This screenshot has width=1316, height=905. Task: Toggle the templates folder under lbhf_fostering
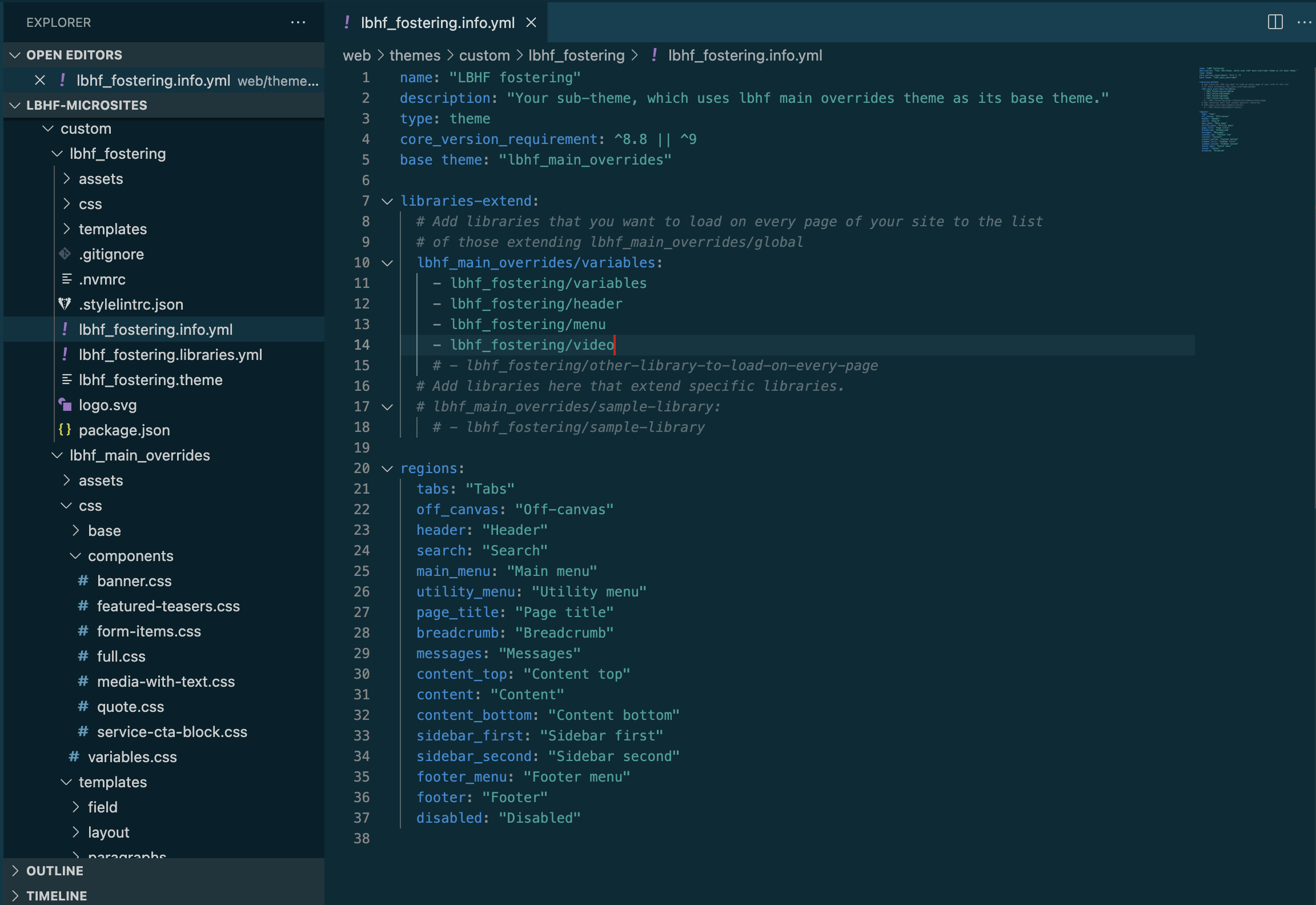pyautogui.click(x=113, y=228)
